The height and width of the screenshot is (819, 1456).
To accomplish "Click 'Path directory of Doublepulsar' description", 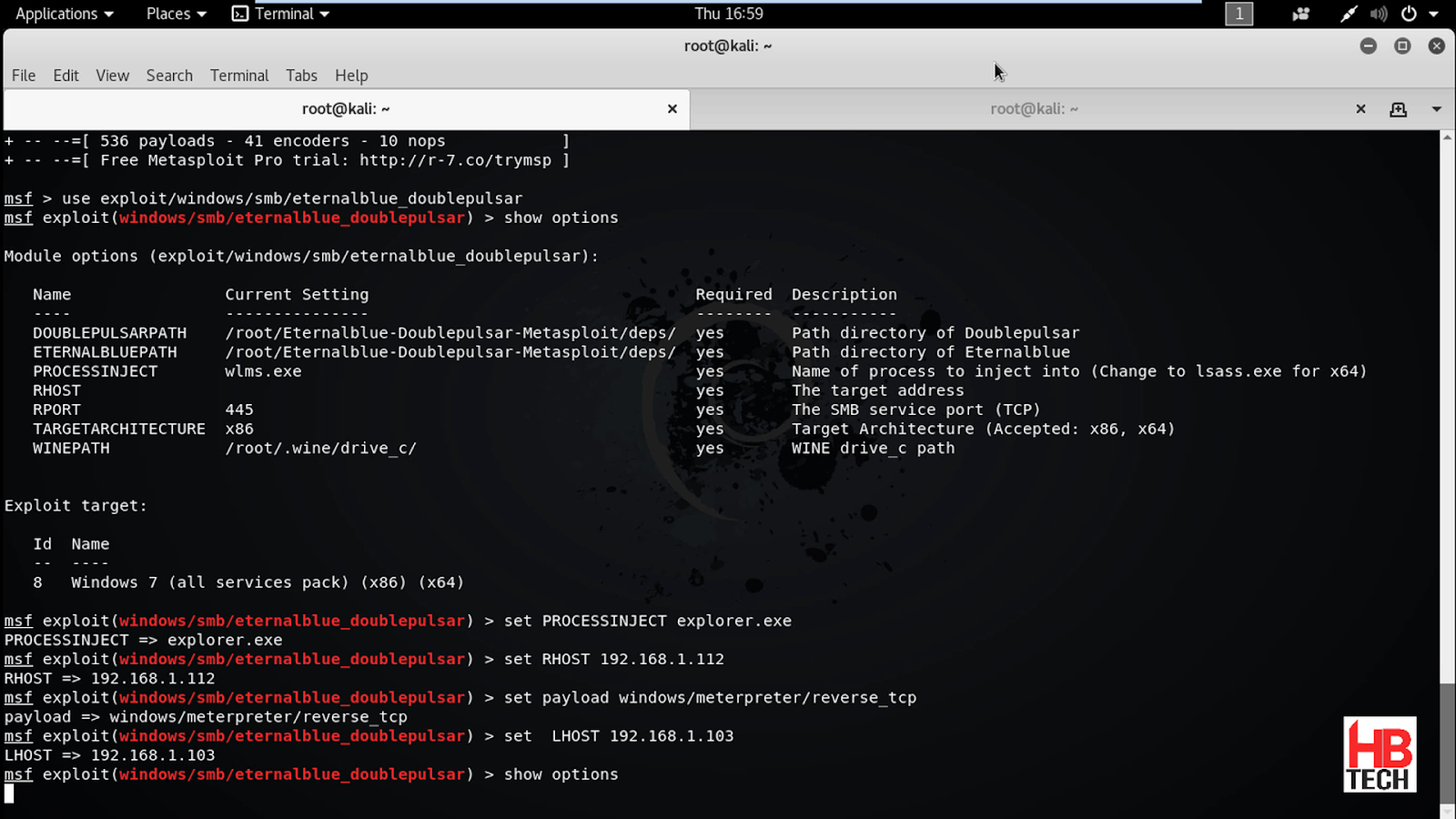I will [935, 333].
